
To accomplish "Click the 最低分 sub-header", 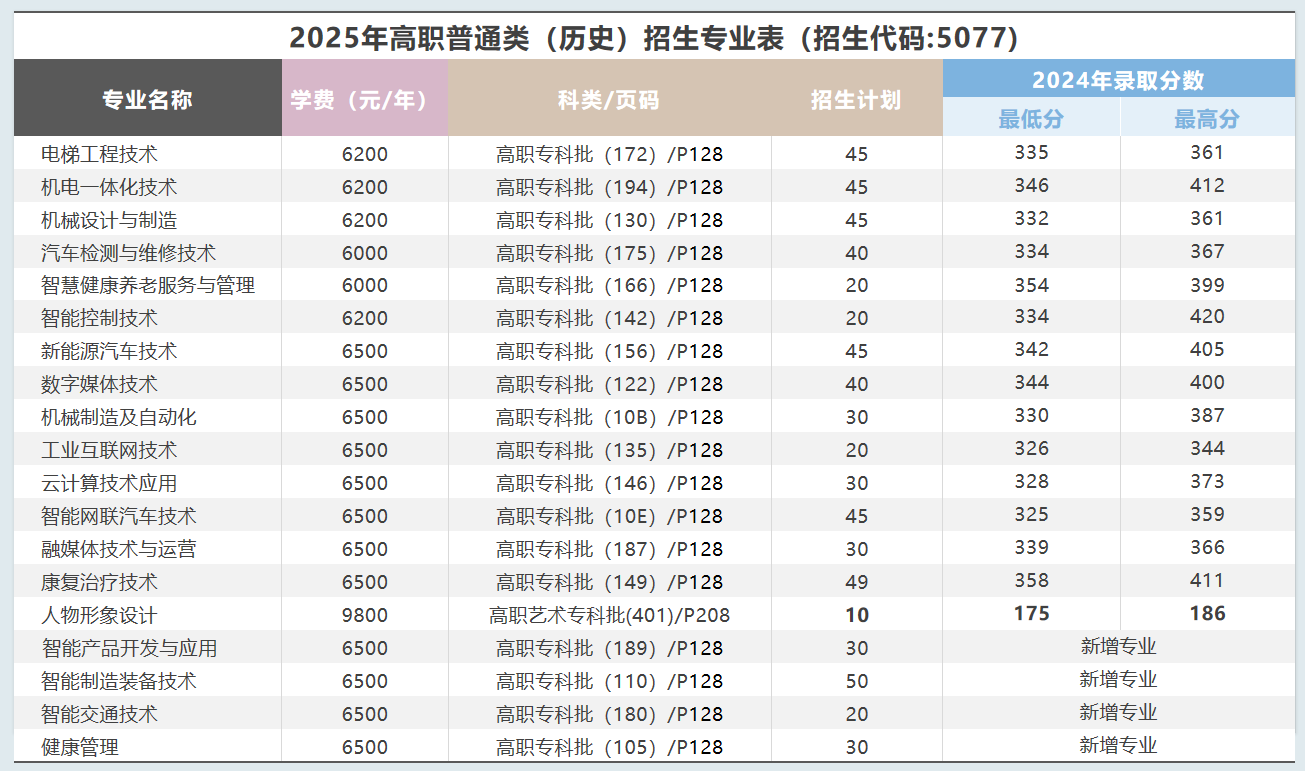I will 1031,119.
